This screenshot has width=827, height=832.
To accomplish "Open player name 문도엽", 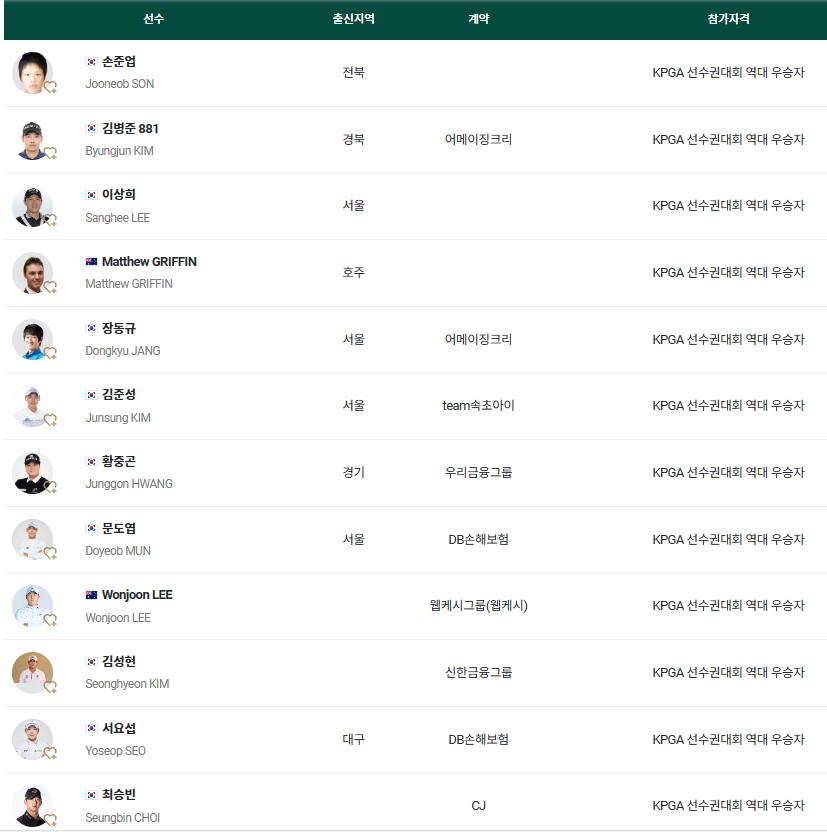I will (119, 528).
